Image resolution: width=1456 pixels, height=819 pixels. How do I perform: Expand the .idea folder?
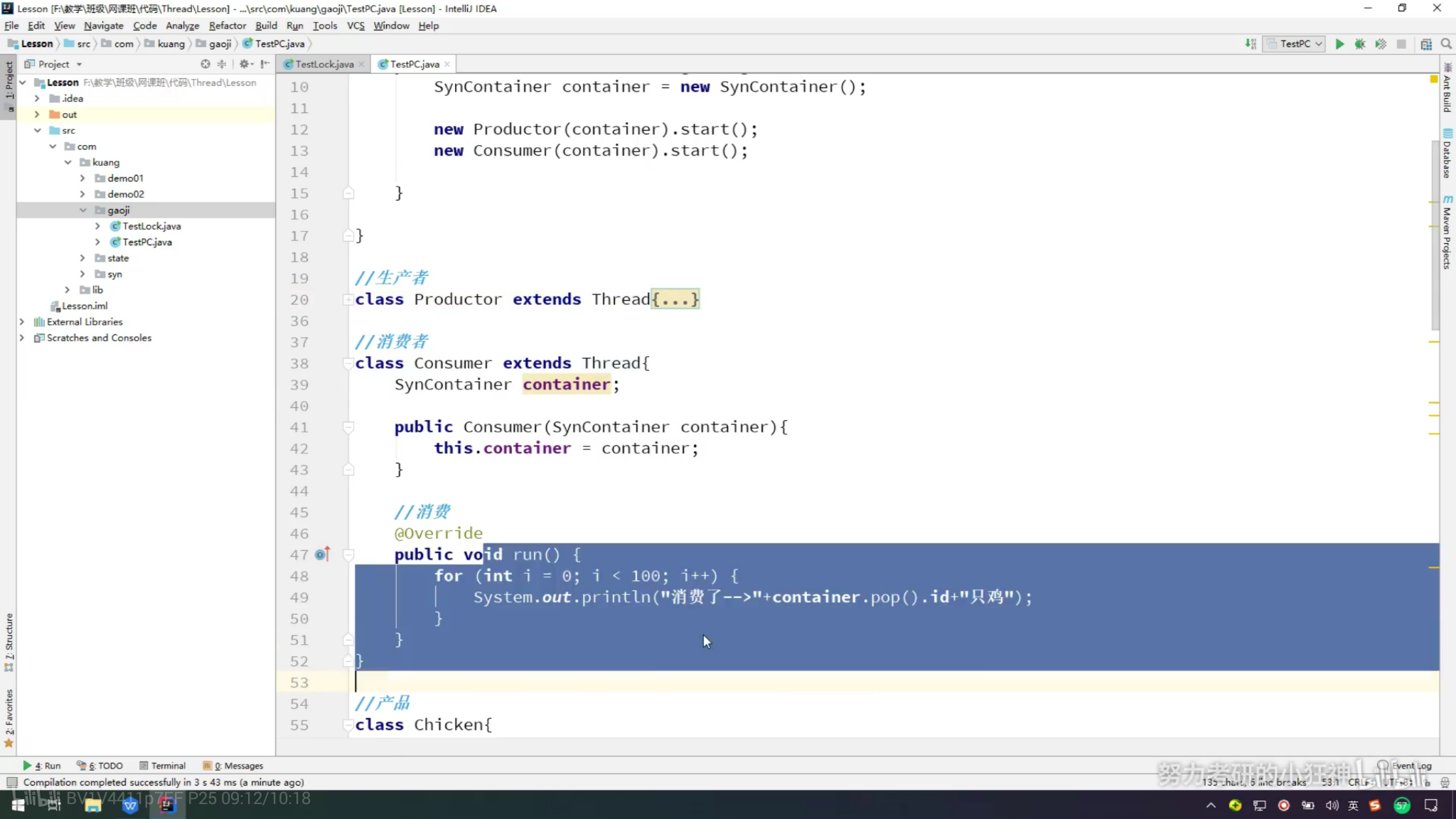37,99
